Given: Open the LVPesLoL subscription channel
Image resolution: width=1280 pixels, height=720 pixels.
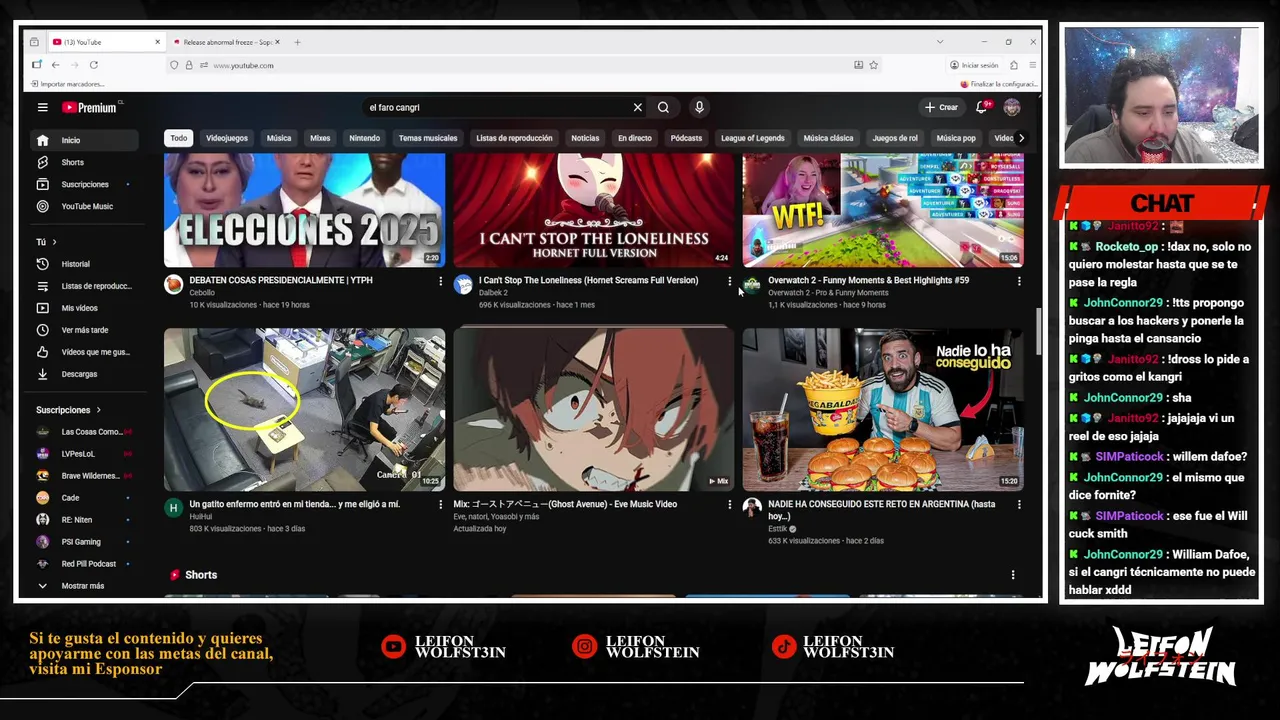Looking at the screenshot, I should pos(83,454).
